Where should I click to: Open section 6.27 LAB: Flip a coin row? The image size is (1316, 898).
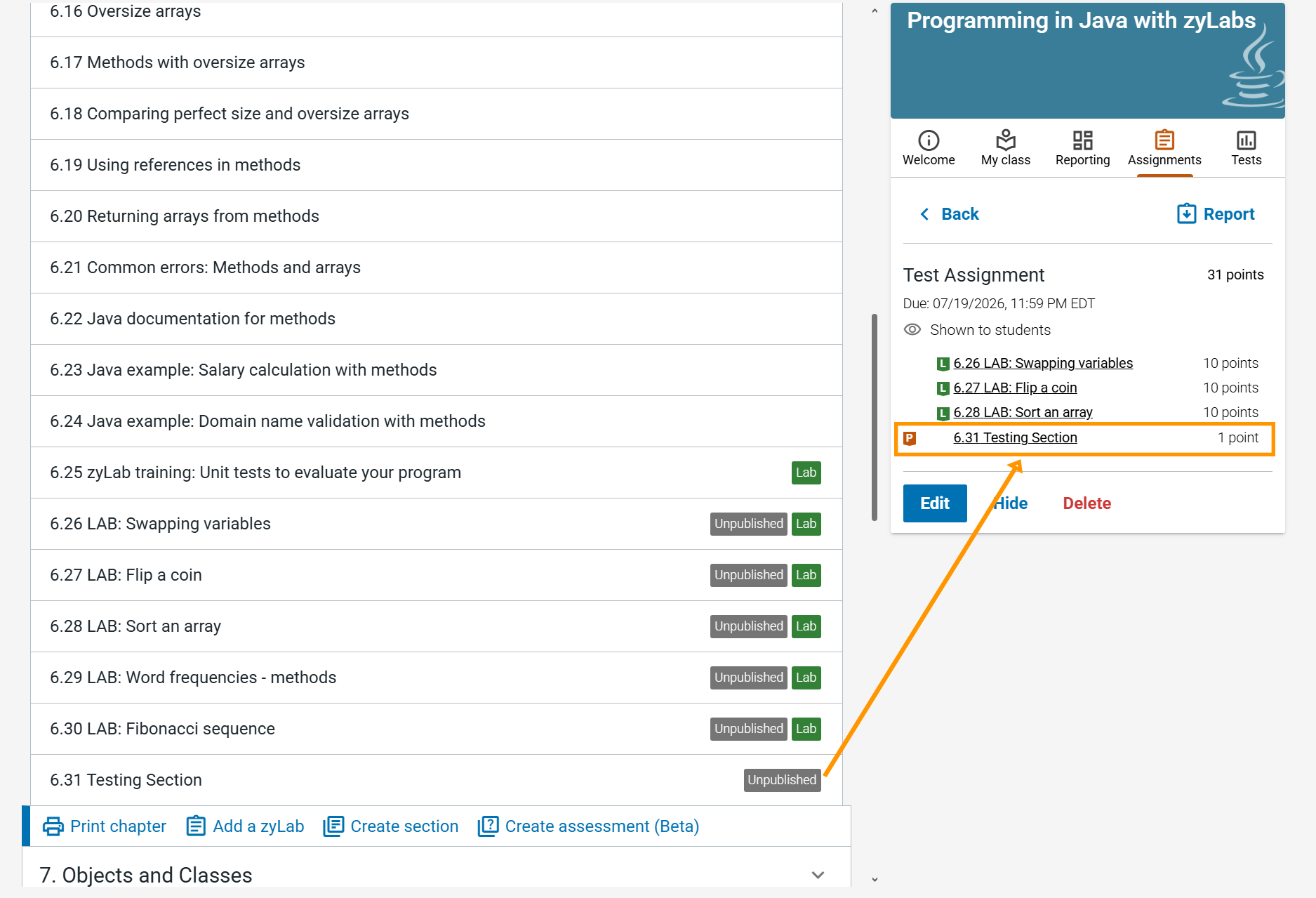[x=437, y=575]
